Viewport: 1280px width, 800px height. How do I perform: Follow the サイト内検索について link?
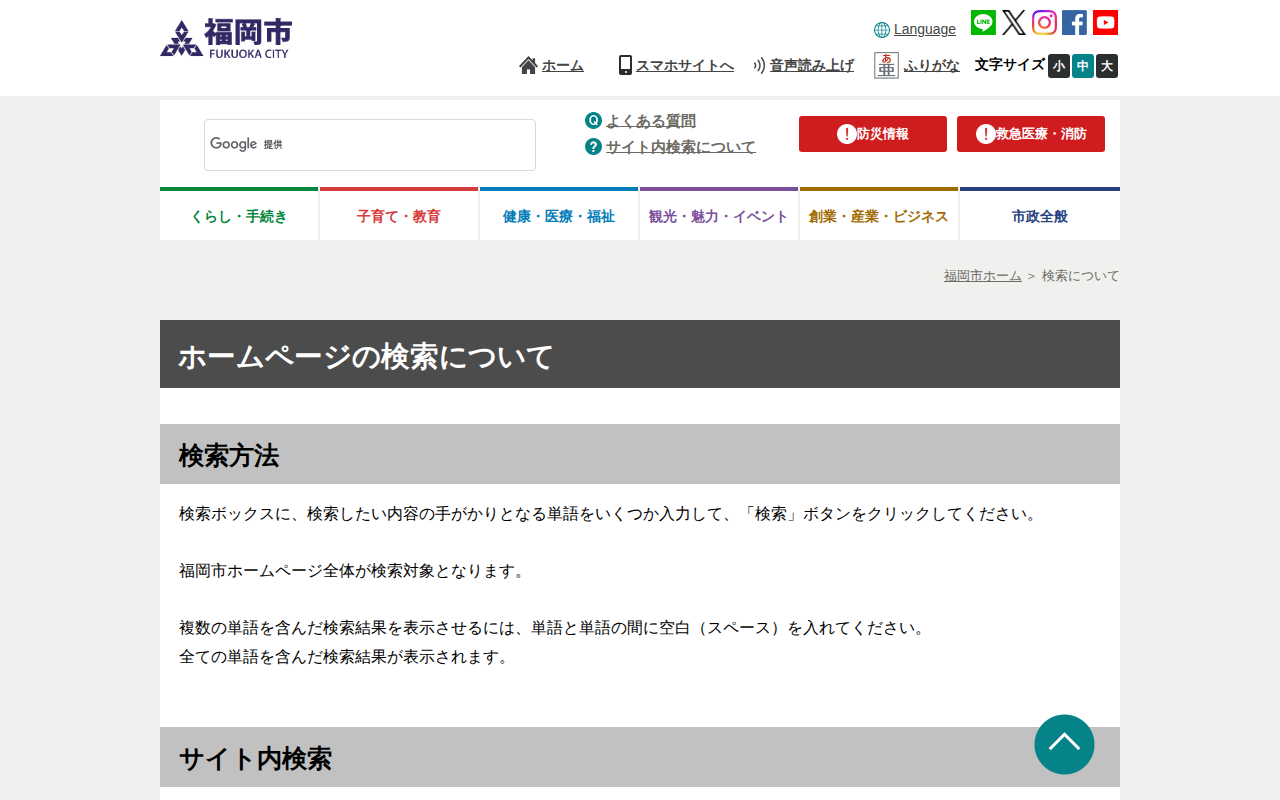680,146
